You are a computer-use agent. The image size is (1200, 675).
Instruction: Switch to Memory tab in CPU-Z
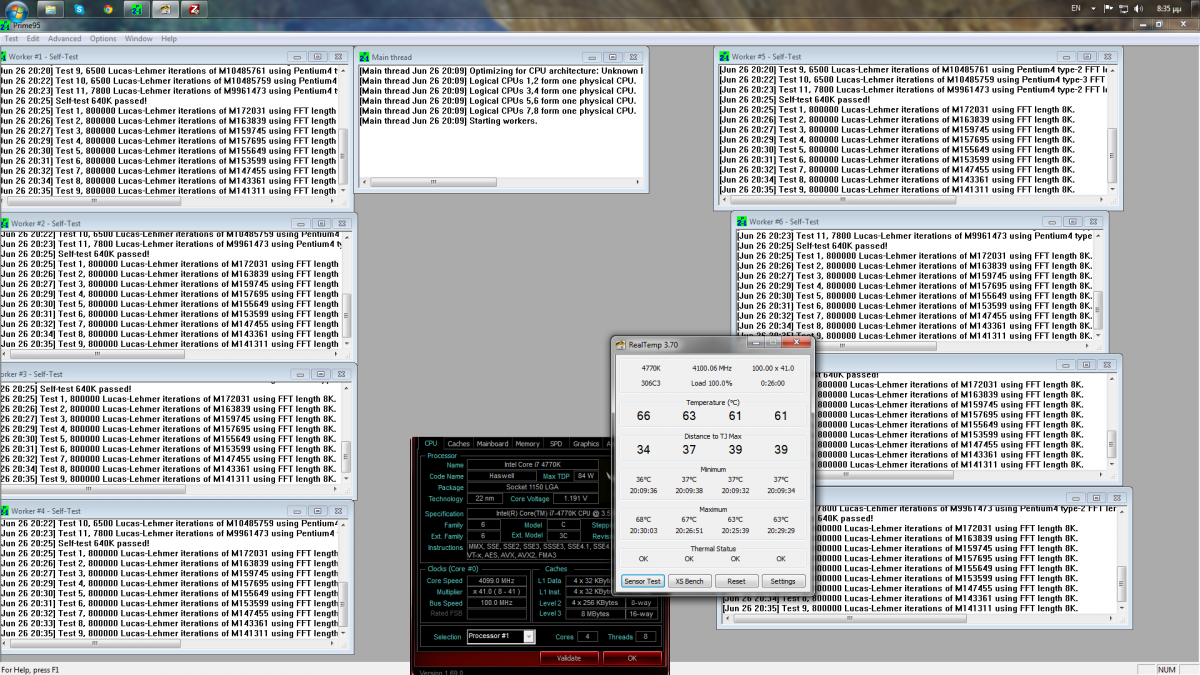point(527,444)
